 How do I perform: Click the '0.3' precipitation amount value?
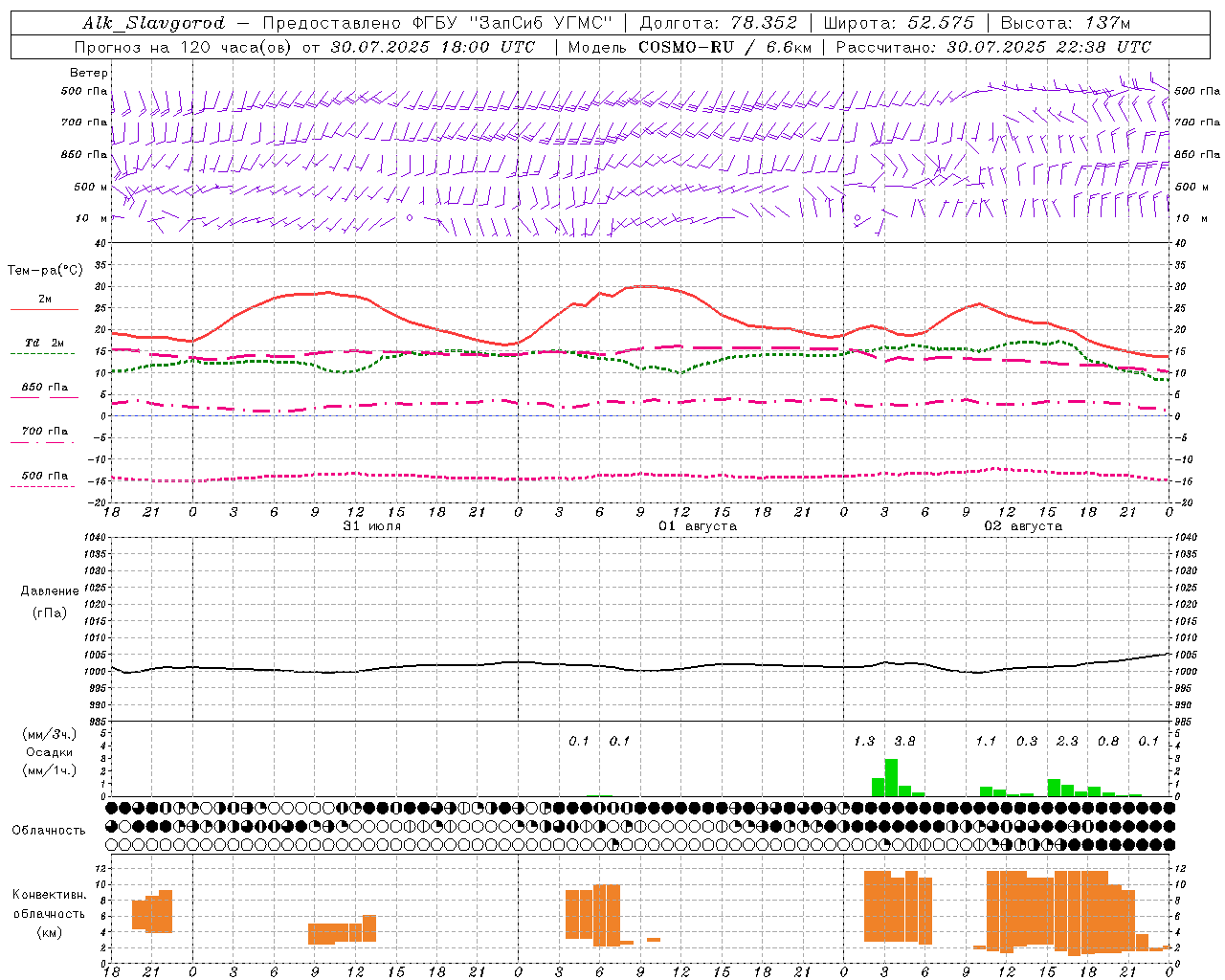click(1027, 742)
